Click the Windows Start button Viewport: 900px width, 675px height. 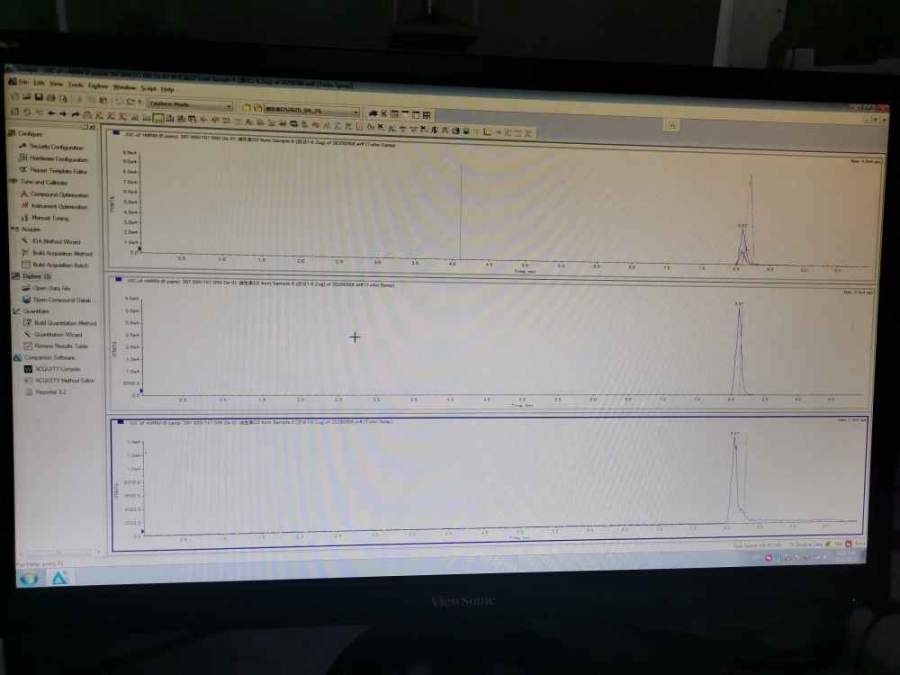pyautogui.click(x=28, y=578)
